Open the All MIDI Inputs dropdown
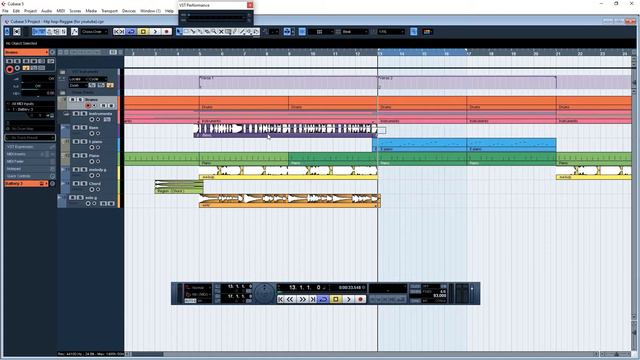The width and height of the screenshot is (640, 360). (x=31, y=104)
